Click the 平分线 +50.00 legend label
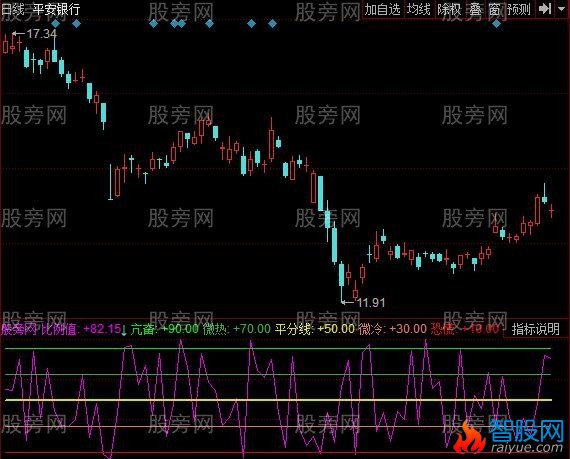Viewport: 570px width, 459px height. pos(314,329)
